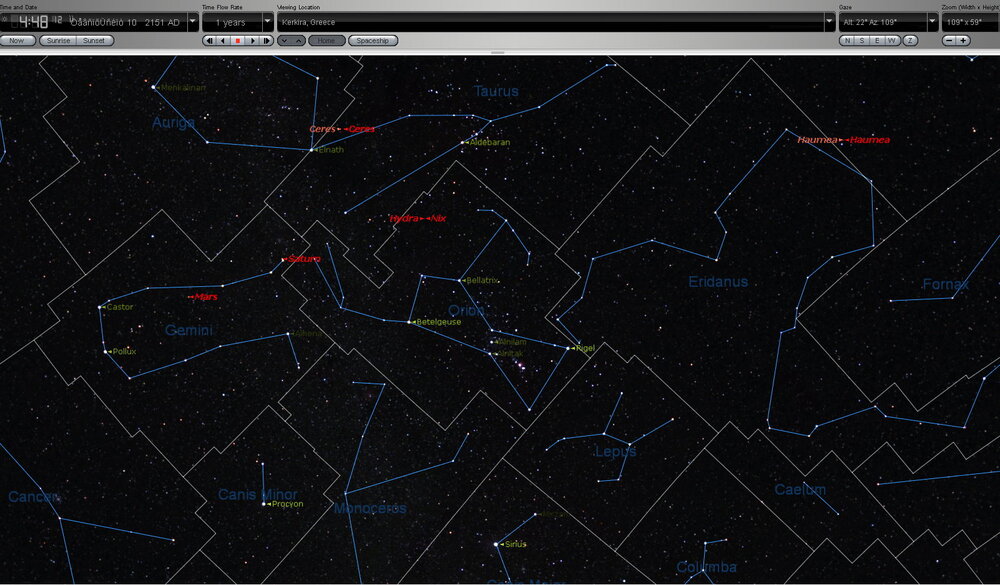Viewport: 1000px width, 585px height.
Task: Step time forward one increment
Action: pyautogui.click(x=266, y=41)
